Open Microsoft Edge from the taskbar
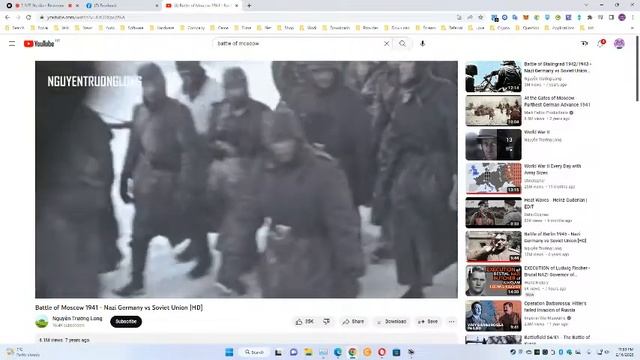The image size is (640, 360). coord(338,352)
